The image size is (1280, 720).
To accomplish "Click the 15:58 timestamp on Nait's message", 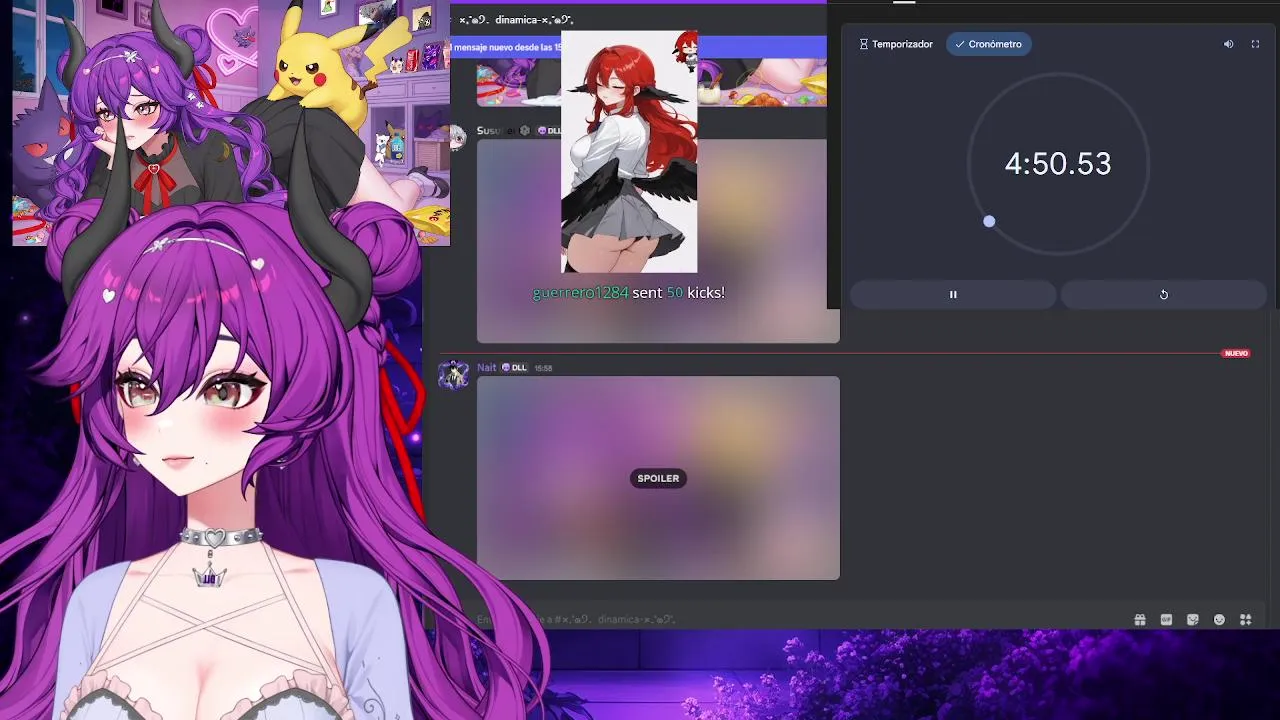I will click(x=543, y=368).
